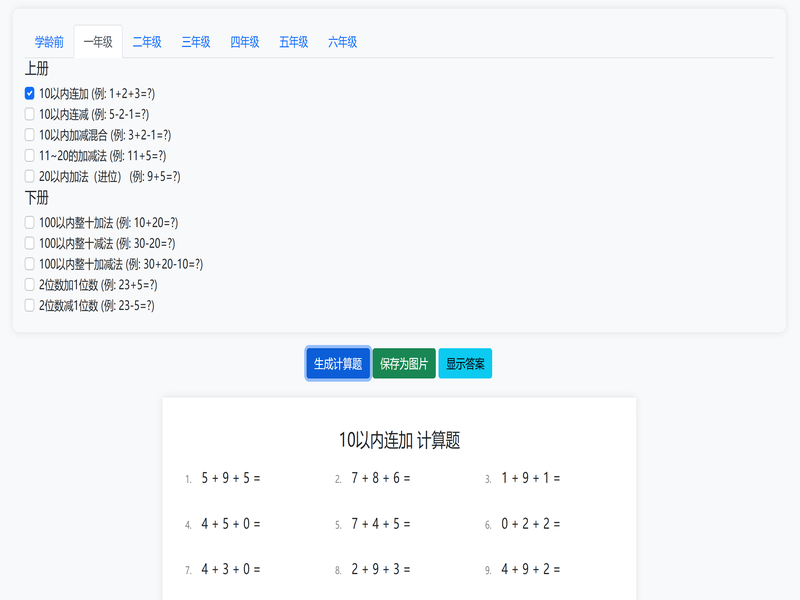Check the 10以内加减混合 option
This screenshot has width=800, height=600.
click(x=30, y=135)
